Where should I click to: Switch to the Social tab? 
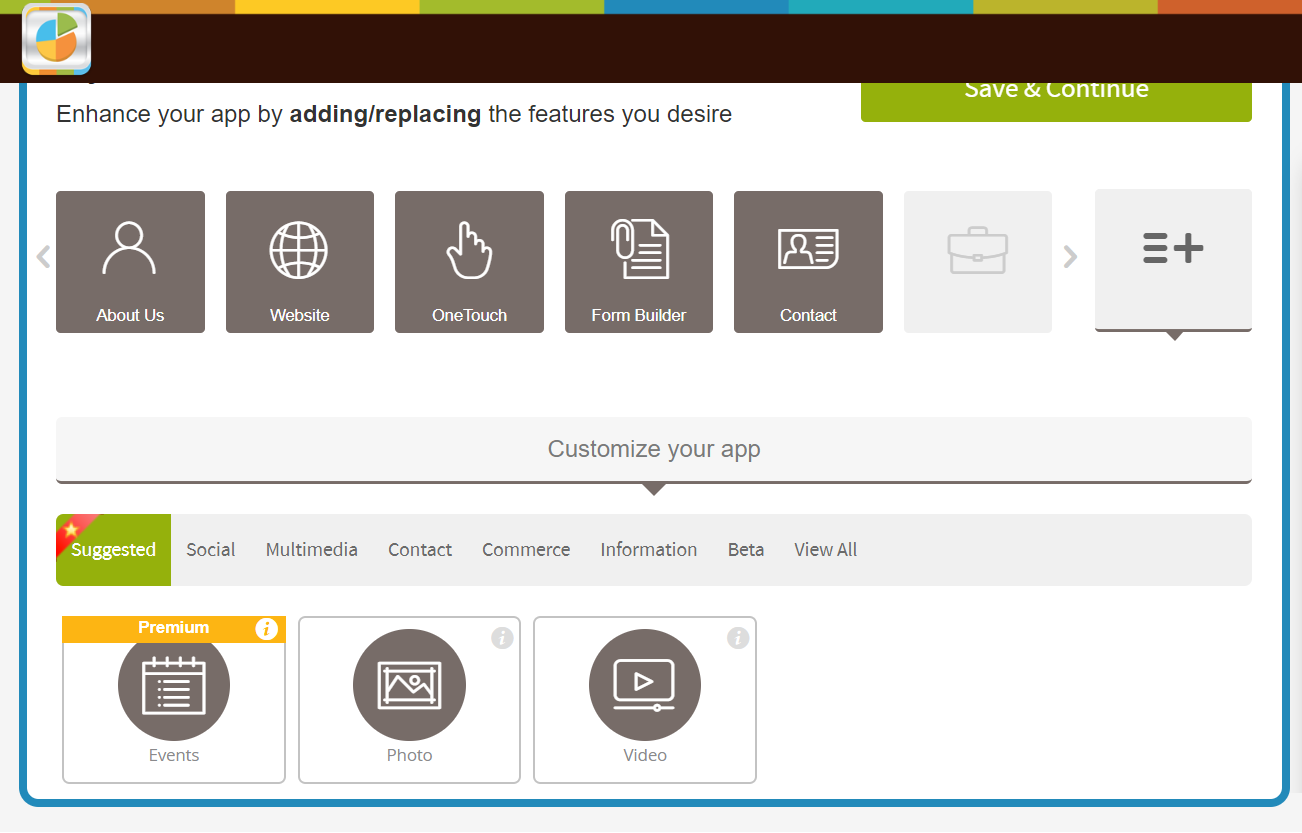210,550
